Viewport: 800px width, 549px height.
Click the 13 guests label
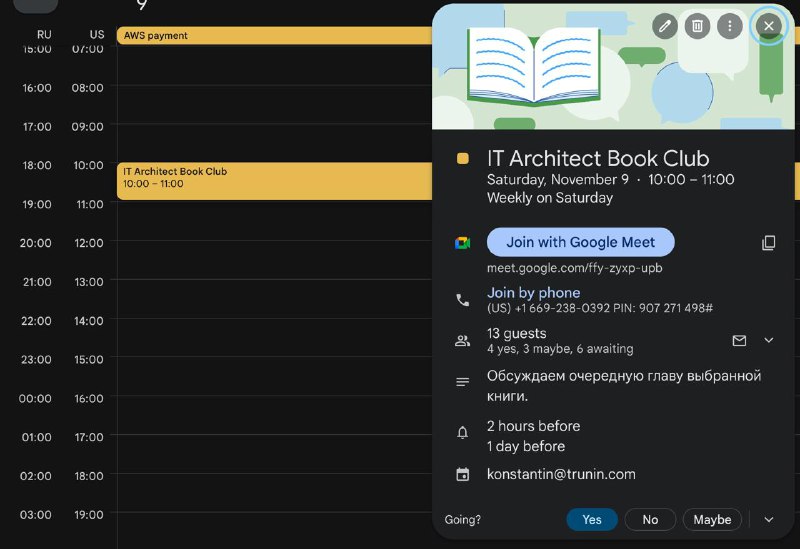(x=516, y=333)
